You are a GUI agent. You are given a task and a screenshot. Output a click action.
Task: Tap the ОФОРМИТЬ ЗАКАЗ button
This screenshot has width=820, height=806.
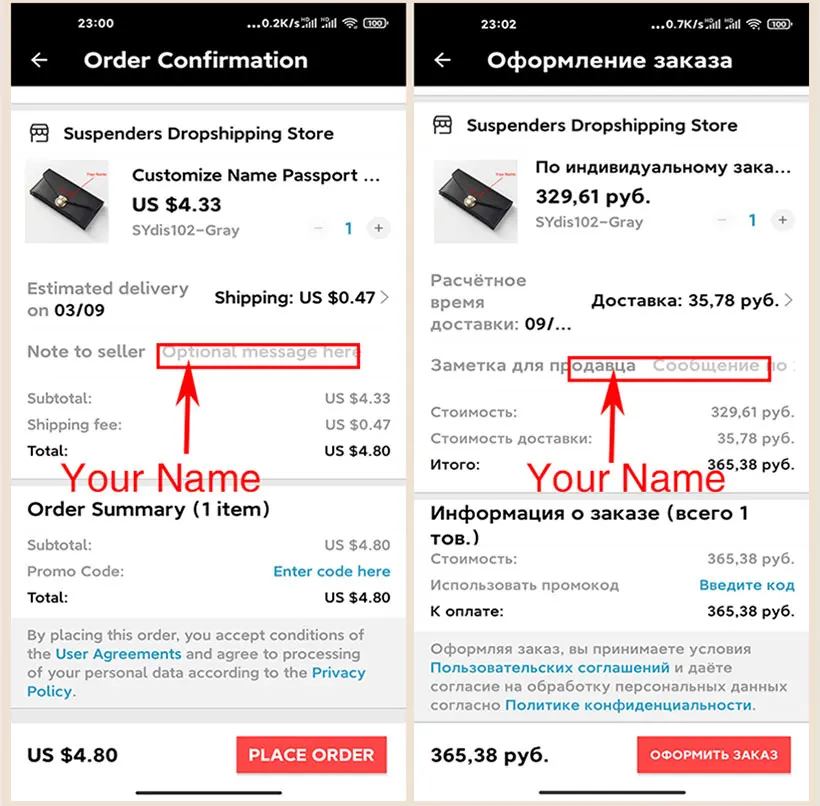pos(714,755)
